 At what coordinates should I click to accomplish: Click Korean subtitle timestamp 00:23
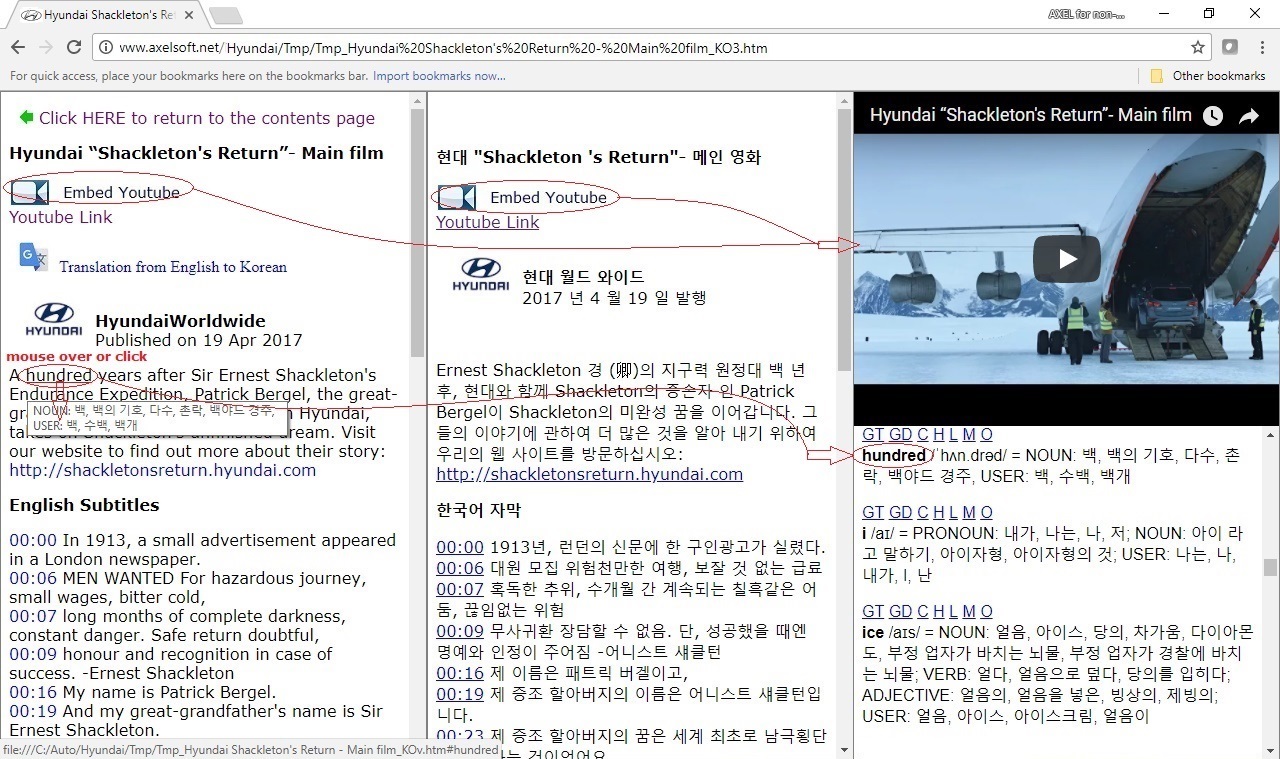(x=460, y=736)
